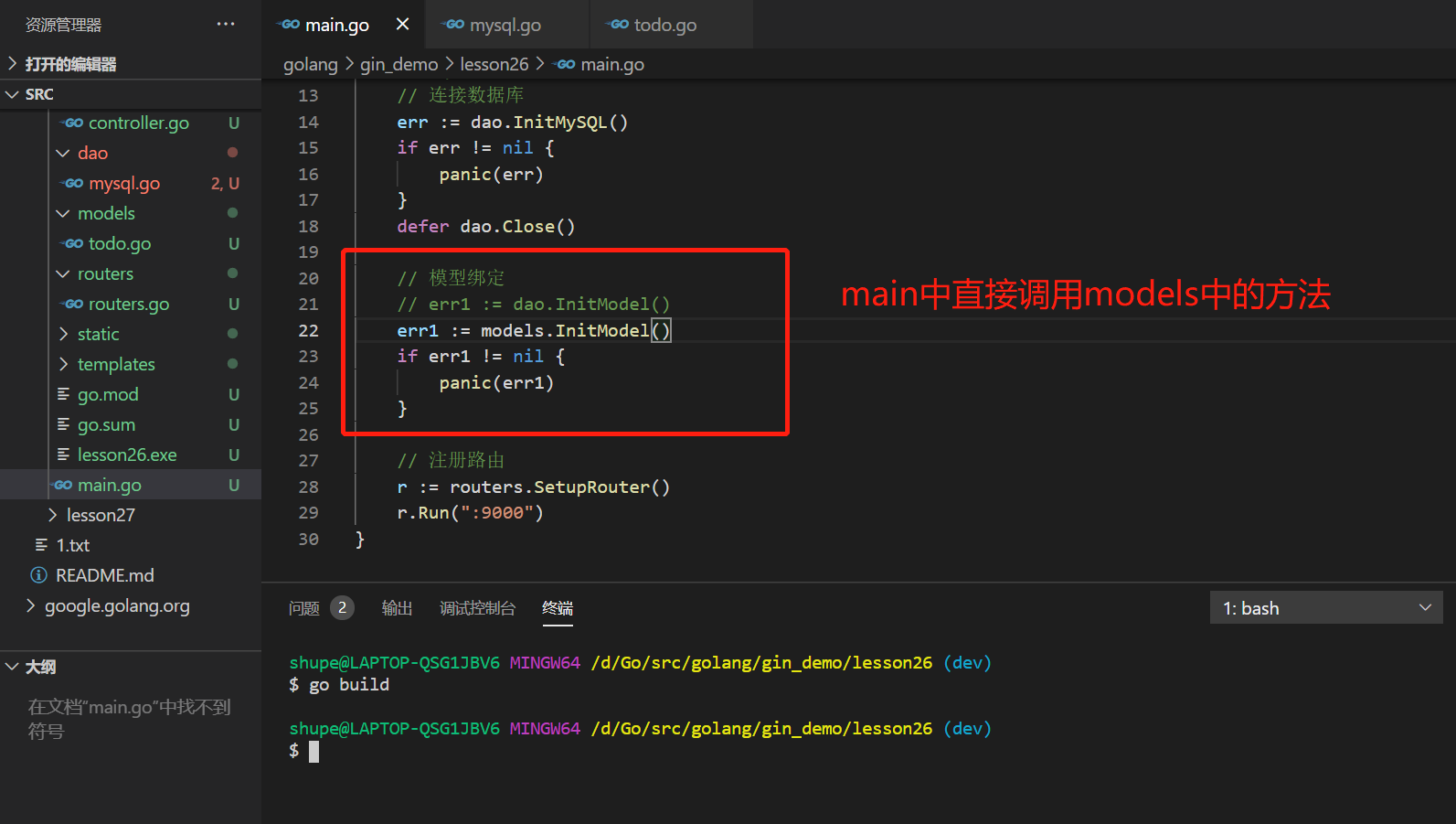The image size is (1456, 824).
Task: Open 1.txt file
Action: pos(73,545)
